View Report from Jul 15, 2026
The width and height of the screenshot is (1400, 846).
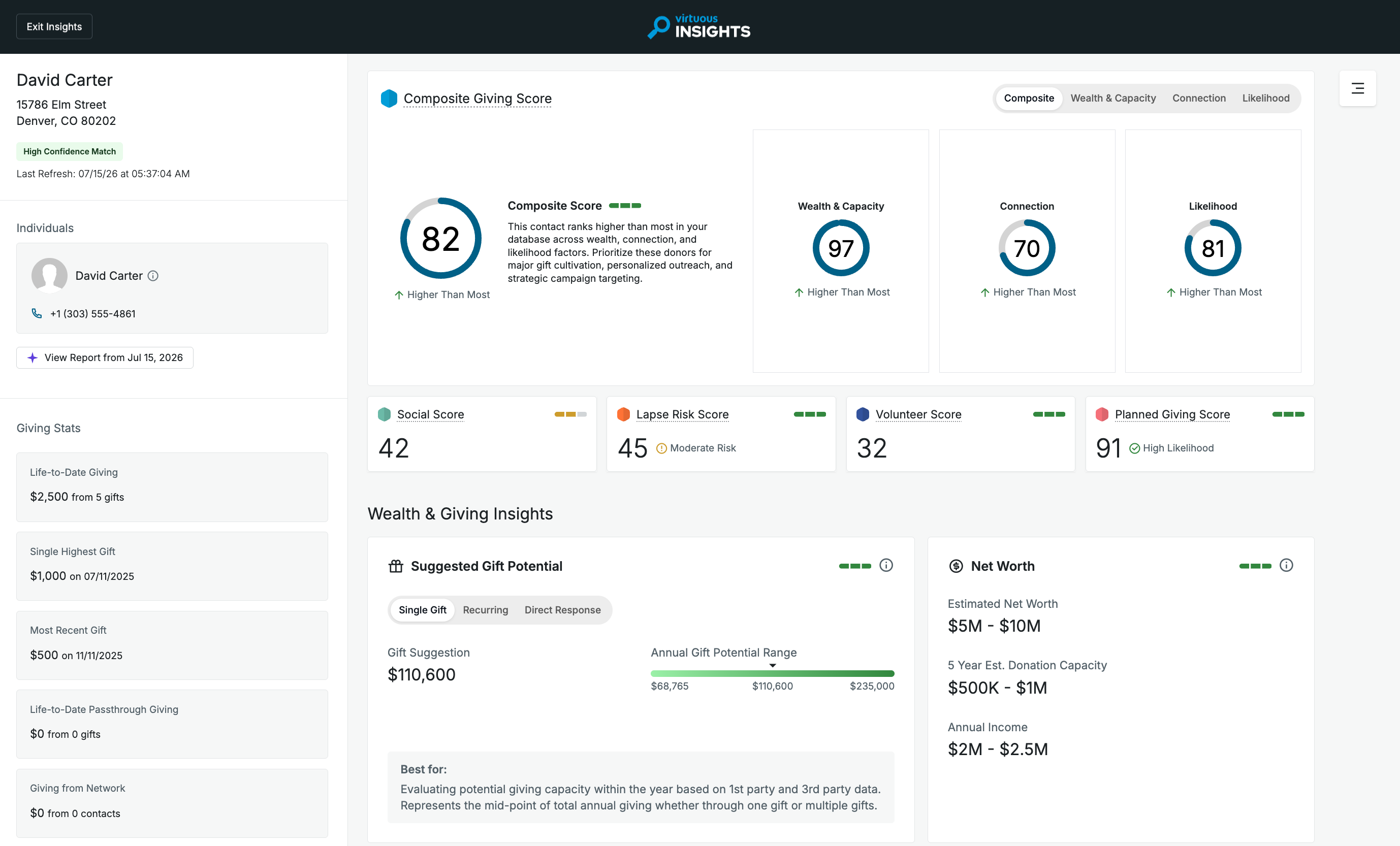click(105, 357)
